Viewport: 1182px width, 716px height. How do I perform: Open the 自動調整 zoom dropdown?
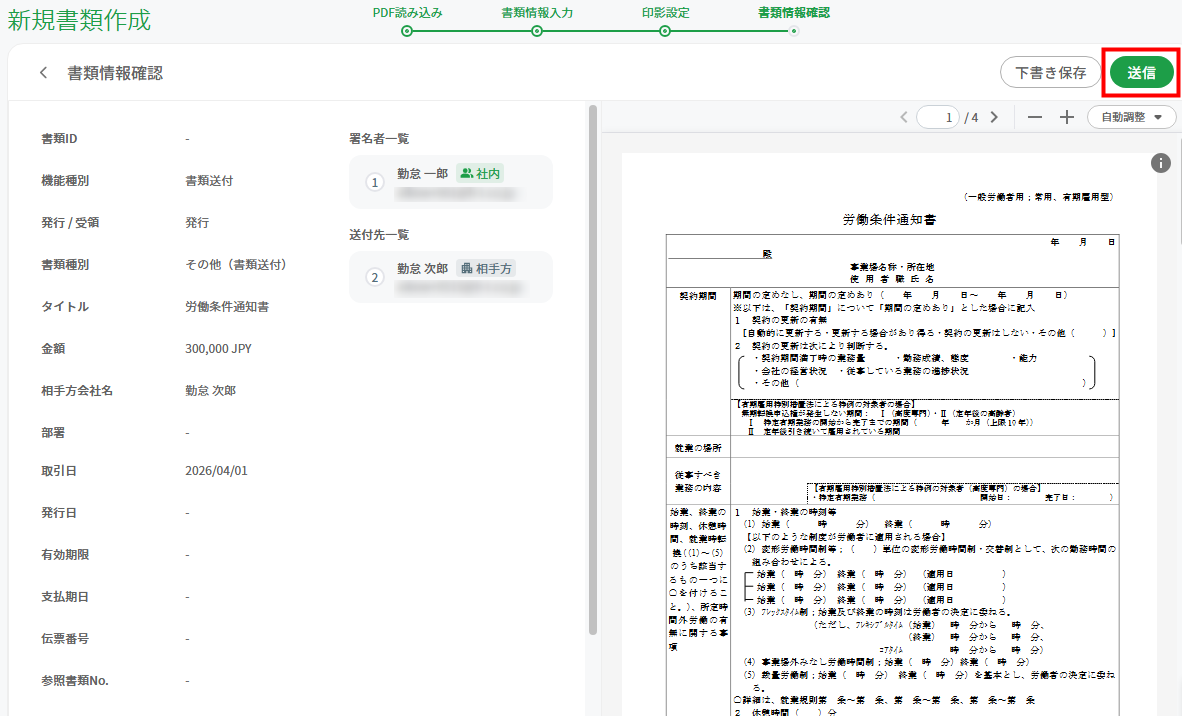(1131, 117)
